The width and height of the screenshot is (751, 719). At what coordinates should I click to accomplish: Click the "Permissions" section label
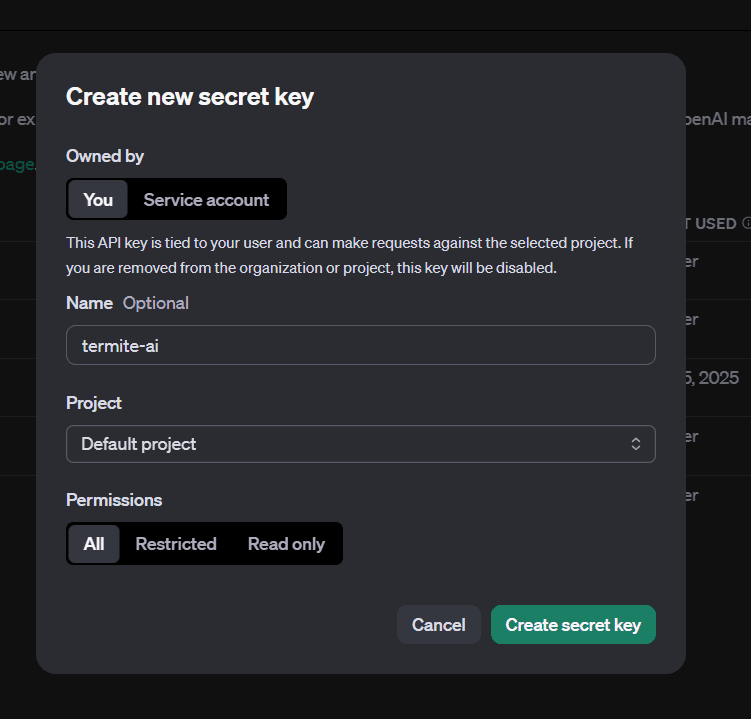114,500
